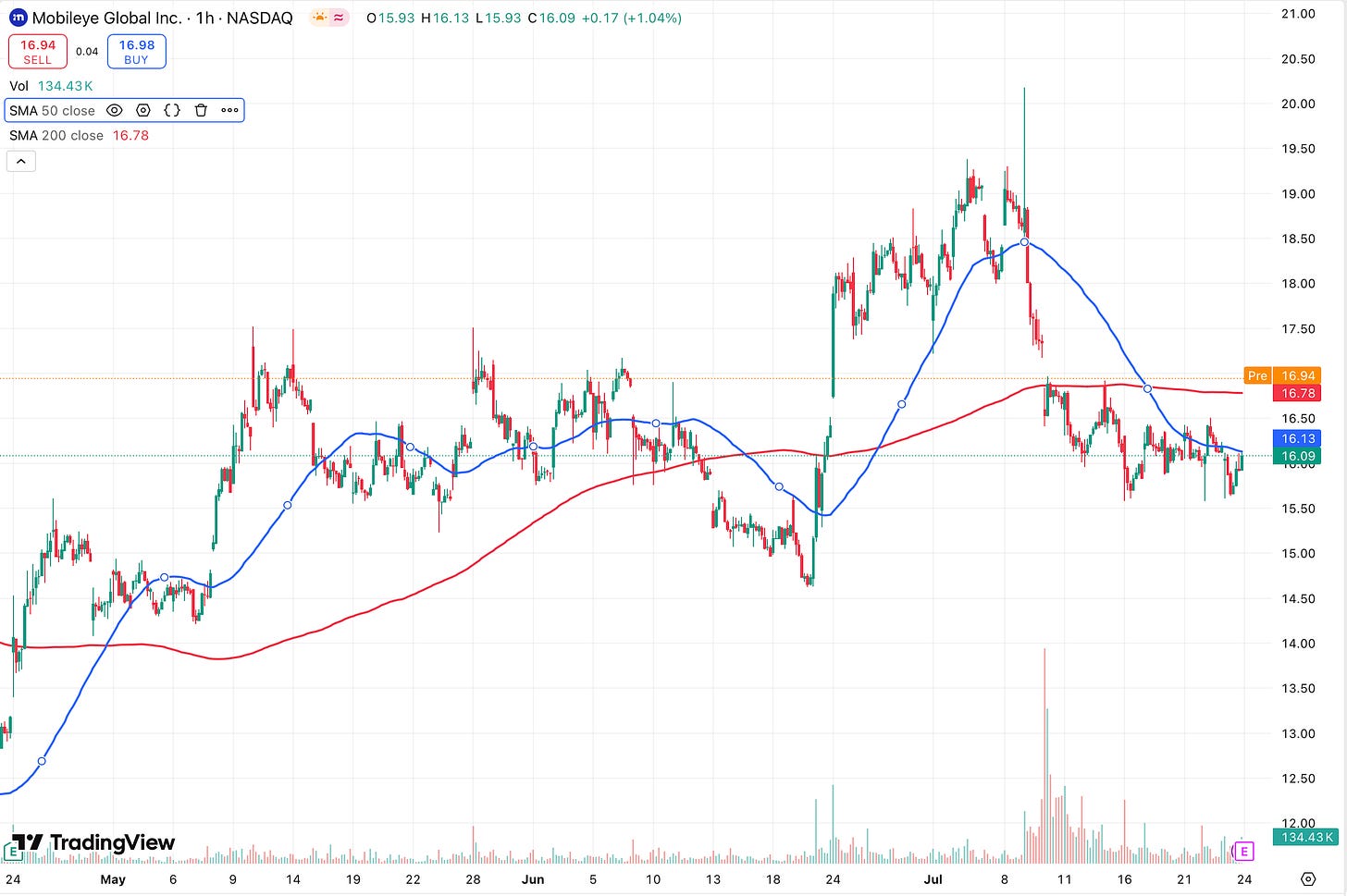Viewport: 1347px width, 896px height.
Task: Click the Pre 16.94 price label
Action: [1282, 375]
